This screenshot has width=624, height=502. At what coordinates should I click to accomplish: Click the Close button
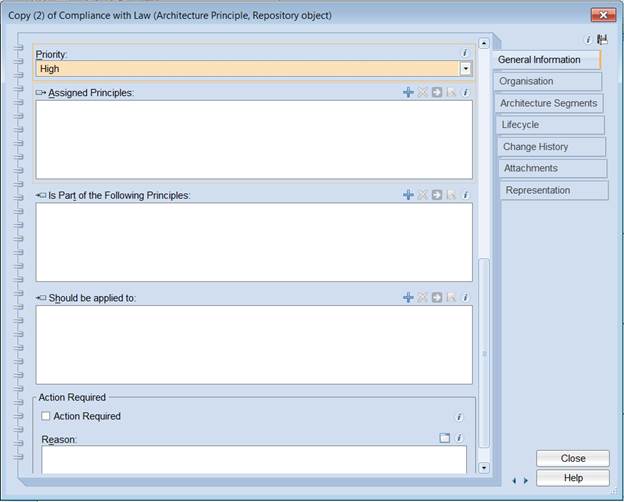(573, 458)
